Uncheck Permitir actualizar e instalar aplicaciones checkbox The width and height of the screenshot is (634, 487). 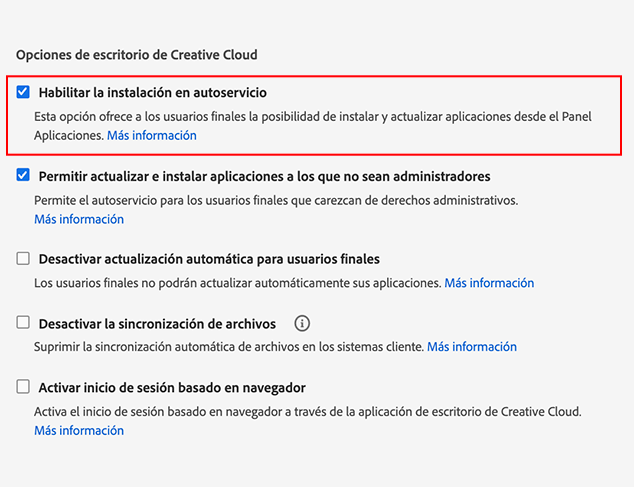(x=24, y=176)
